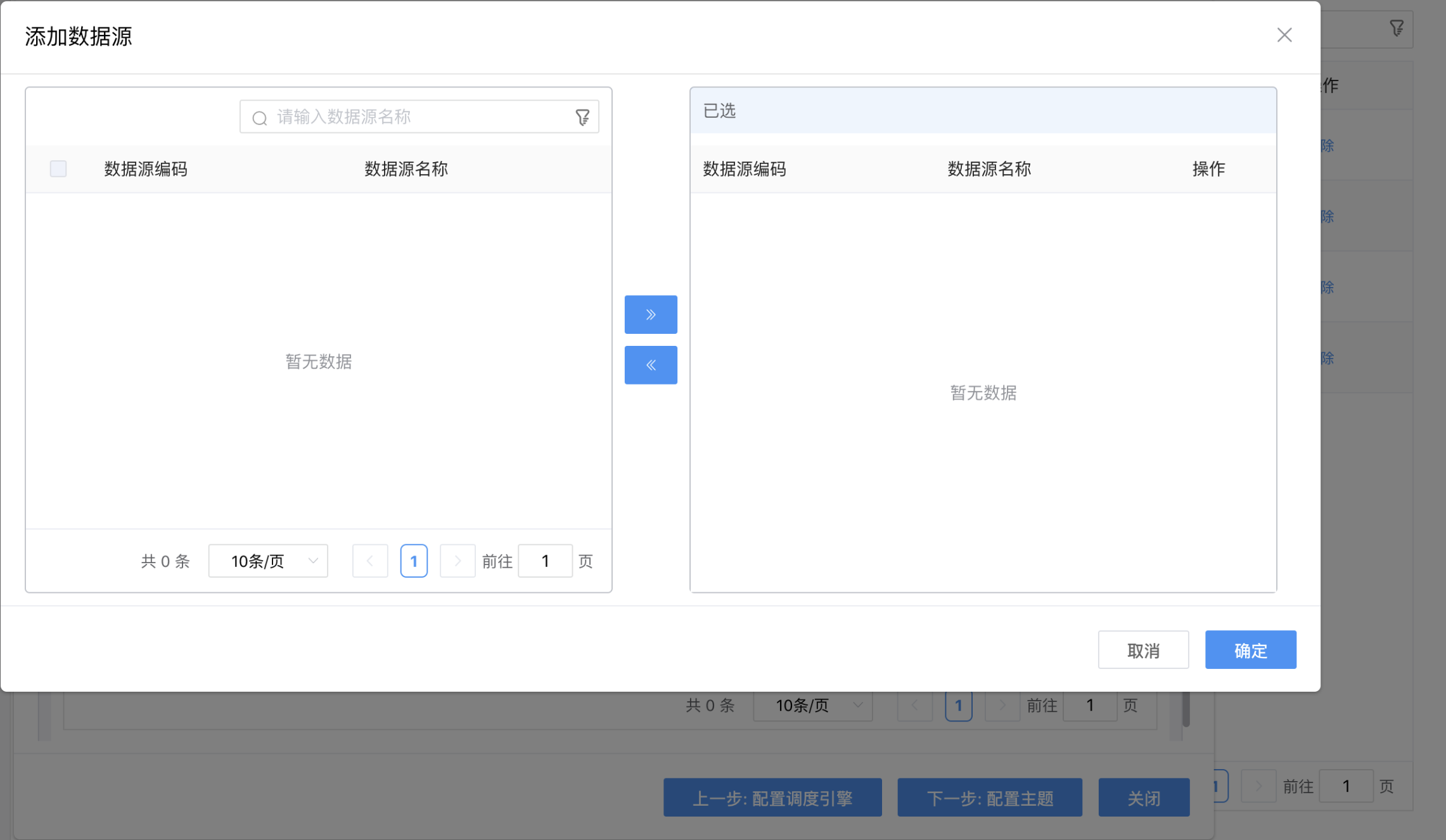Close the 添加数据源 dialog with the X icon
Viewport: 1446px width, 840px height.
pos(1284,35)
